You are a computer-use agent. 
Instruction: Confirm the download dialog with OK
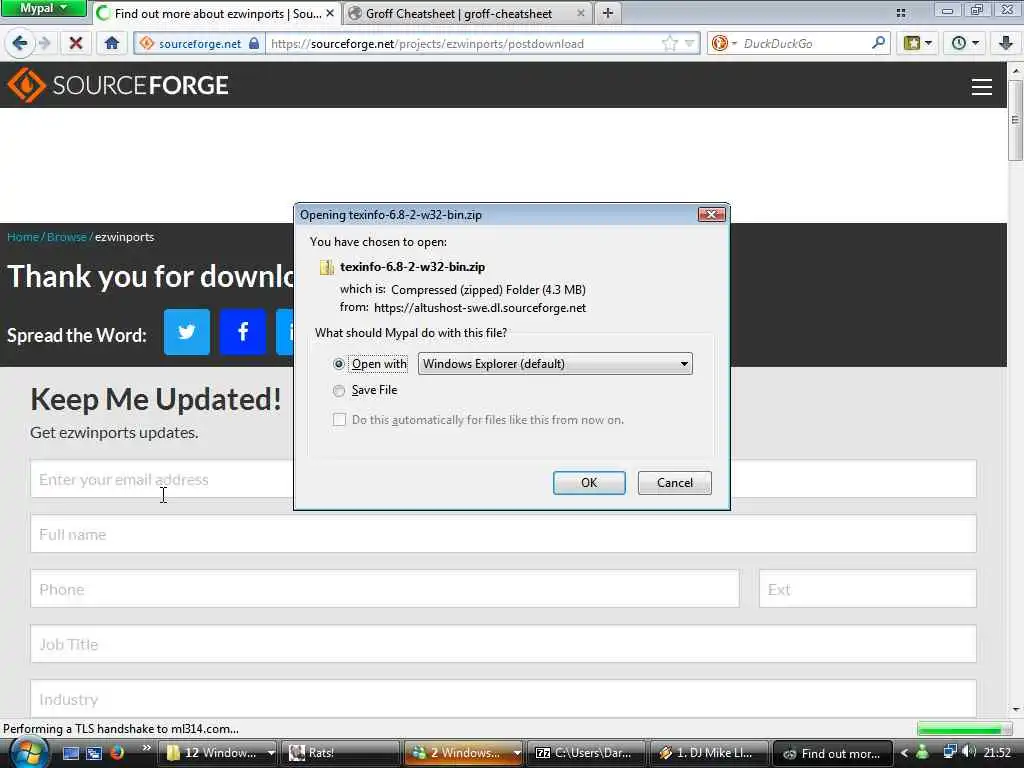[x=589, y=483]
